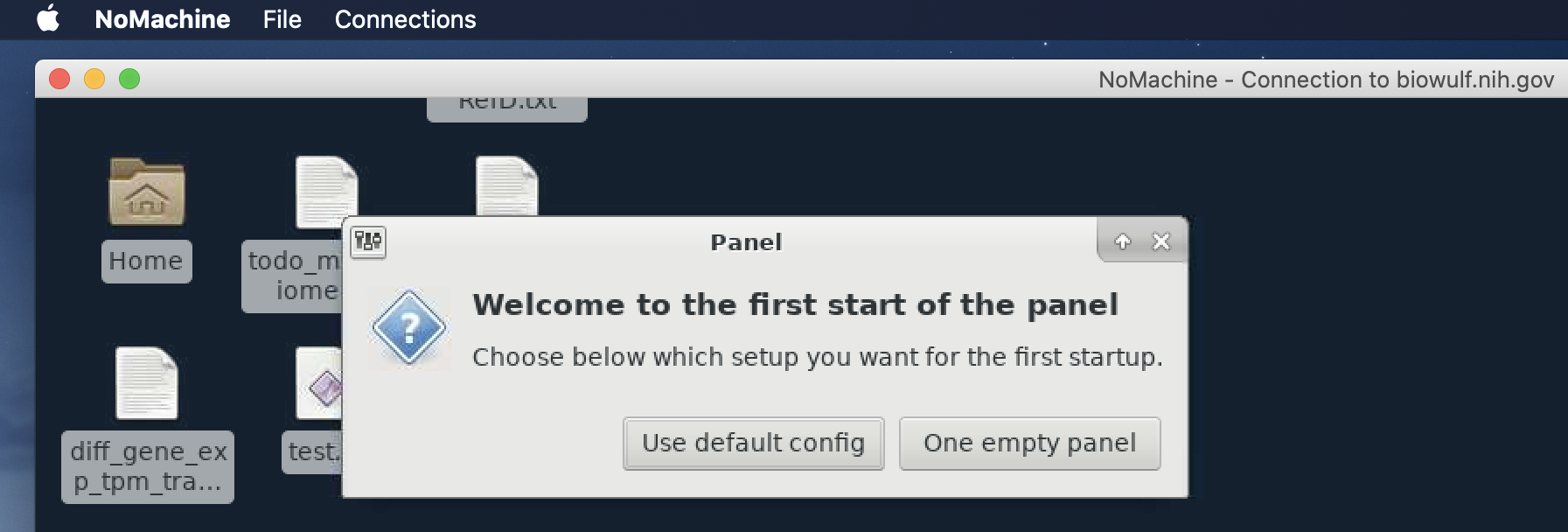Roll up the Panel dialog with arrow button
This screenshot has width=1568, height=532.
coord(1123,241)
